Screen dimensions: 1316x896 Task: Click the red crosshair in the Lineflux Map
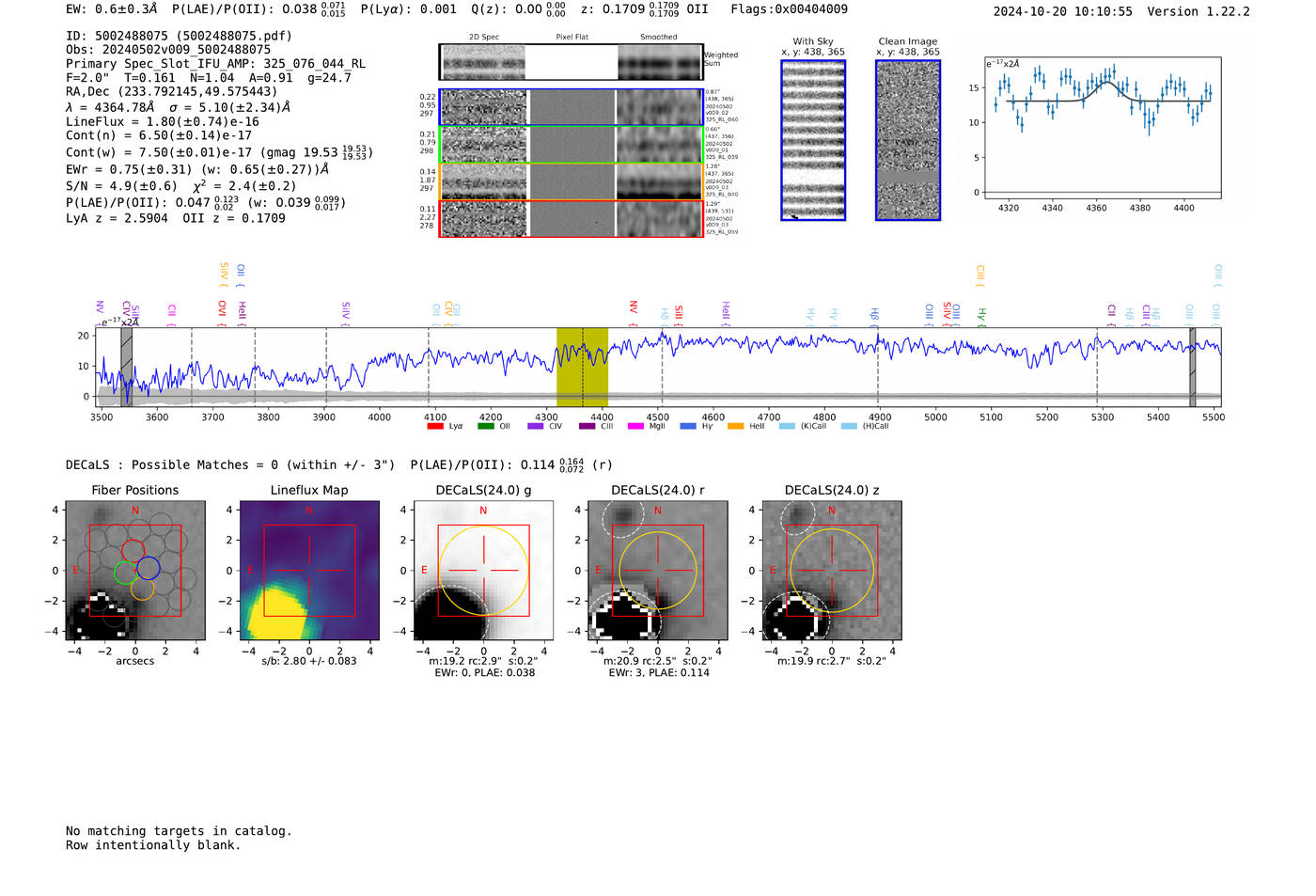tap(309, 571)
